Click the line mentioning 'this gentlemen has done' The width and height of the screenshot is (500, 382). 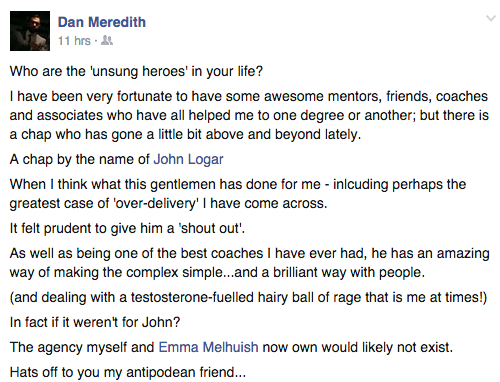coord(238,184)
